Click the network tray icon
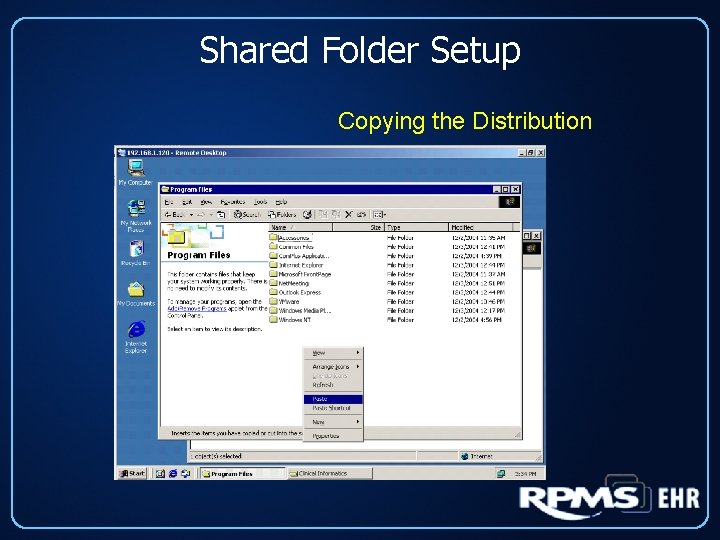720x540 pixels. point(501,473)
